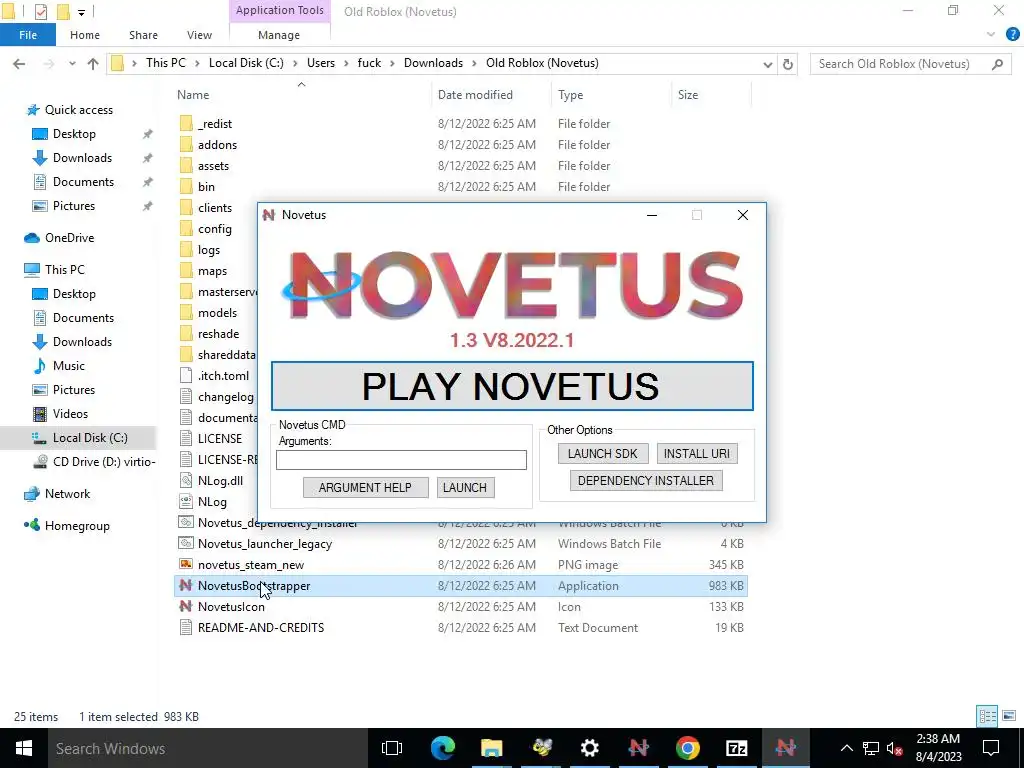Select the maps folder
Screen dimensions: 1024x768
[212, 270]
